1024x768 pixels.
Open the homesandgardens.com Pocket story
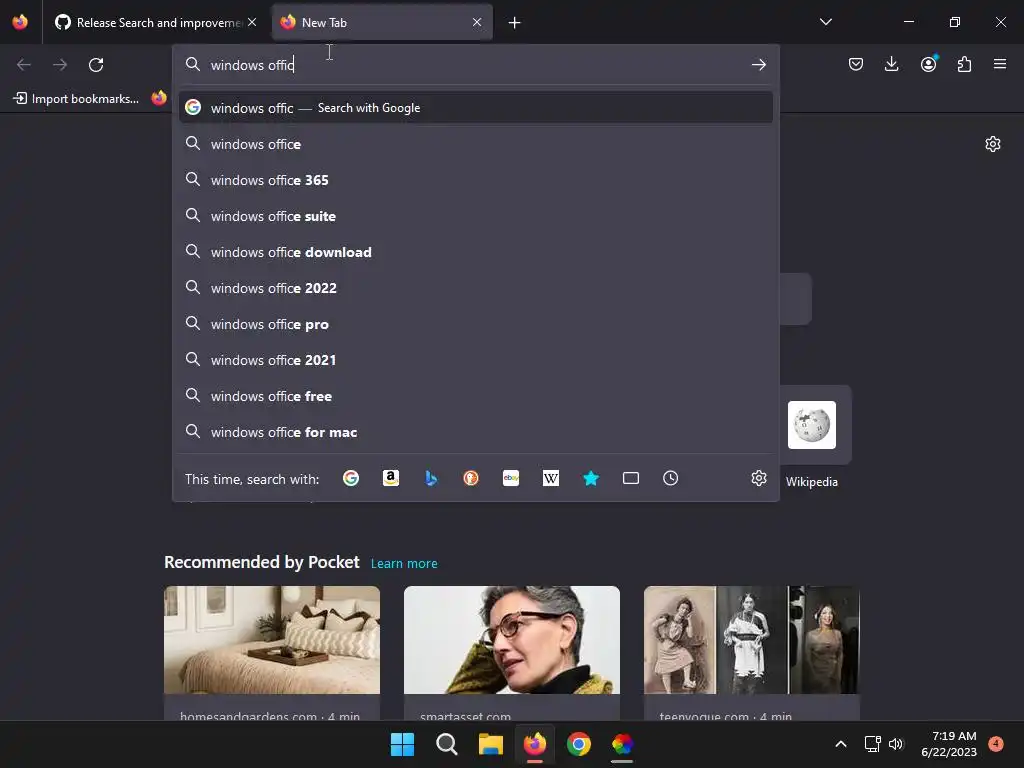272,653
